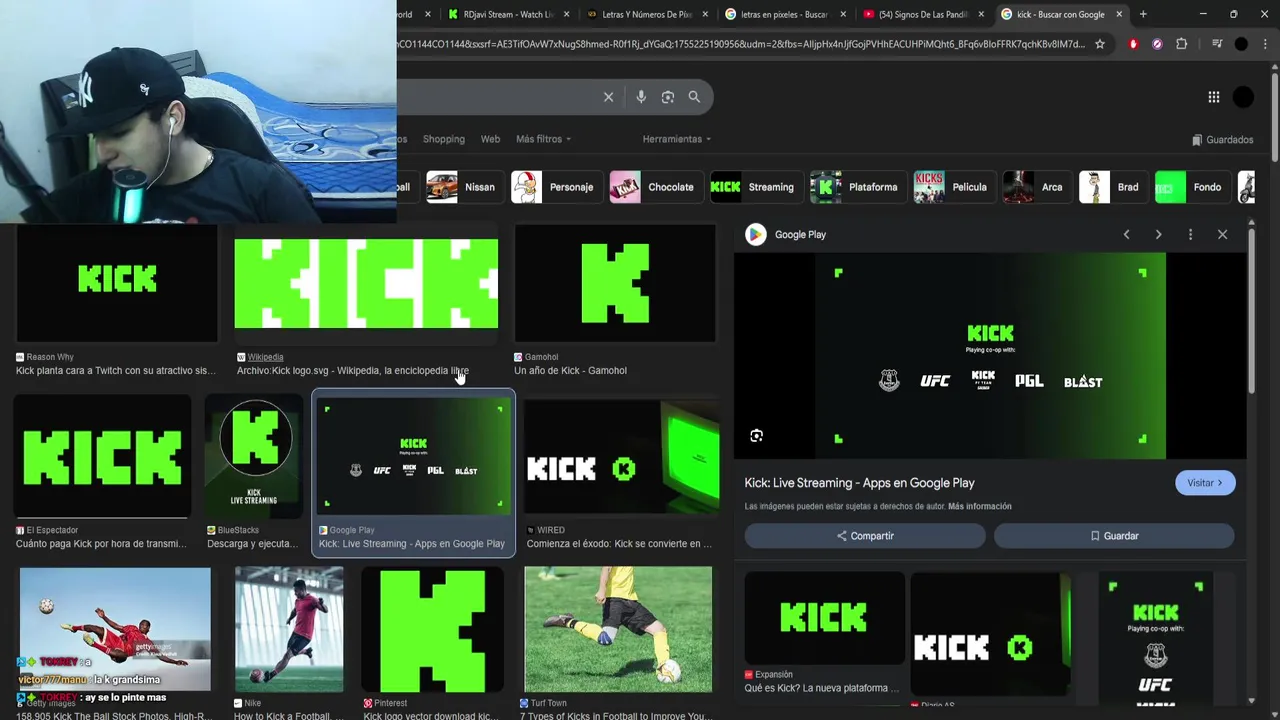Open Kick: Live Streaming preview title
Image resolution: width=1280 pixels, height=720 pixels.
(x=859, y=483)
